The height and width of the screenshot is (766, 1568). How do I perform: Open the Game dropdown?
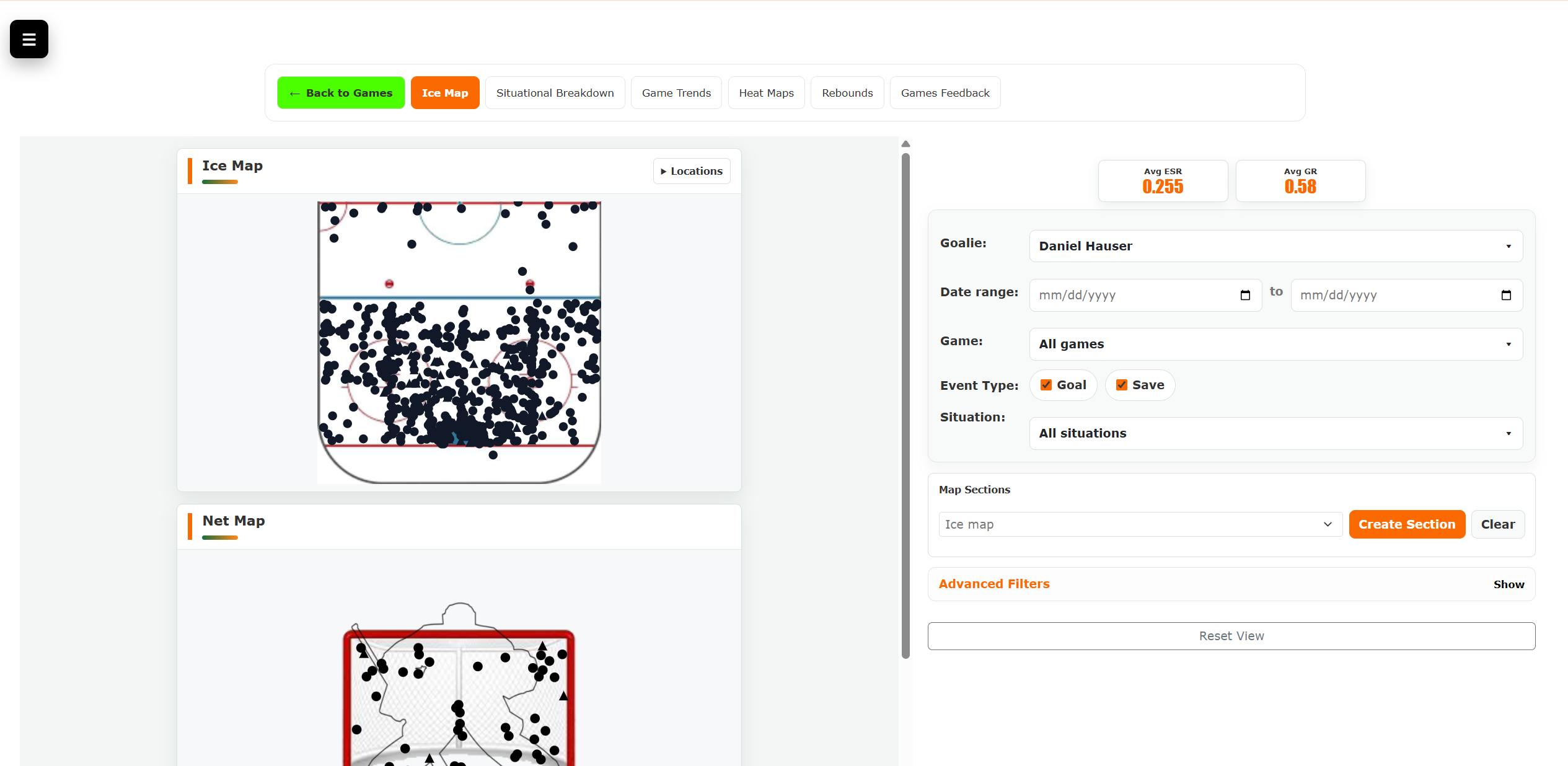point(1276,344)
